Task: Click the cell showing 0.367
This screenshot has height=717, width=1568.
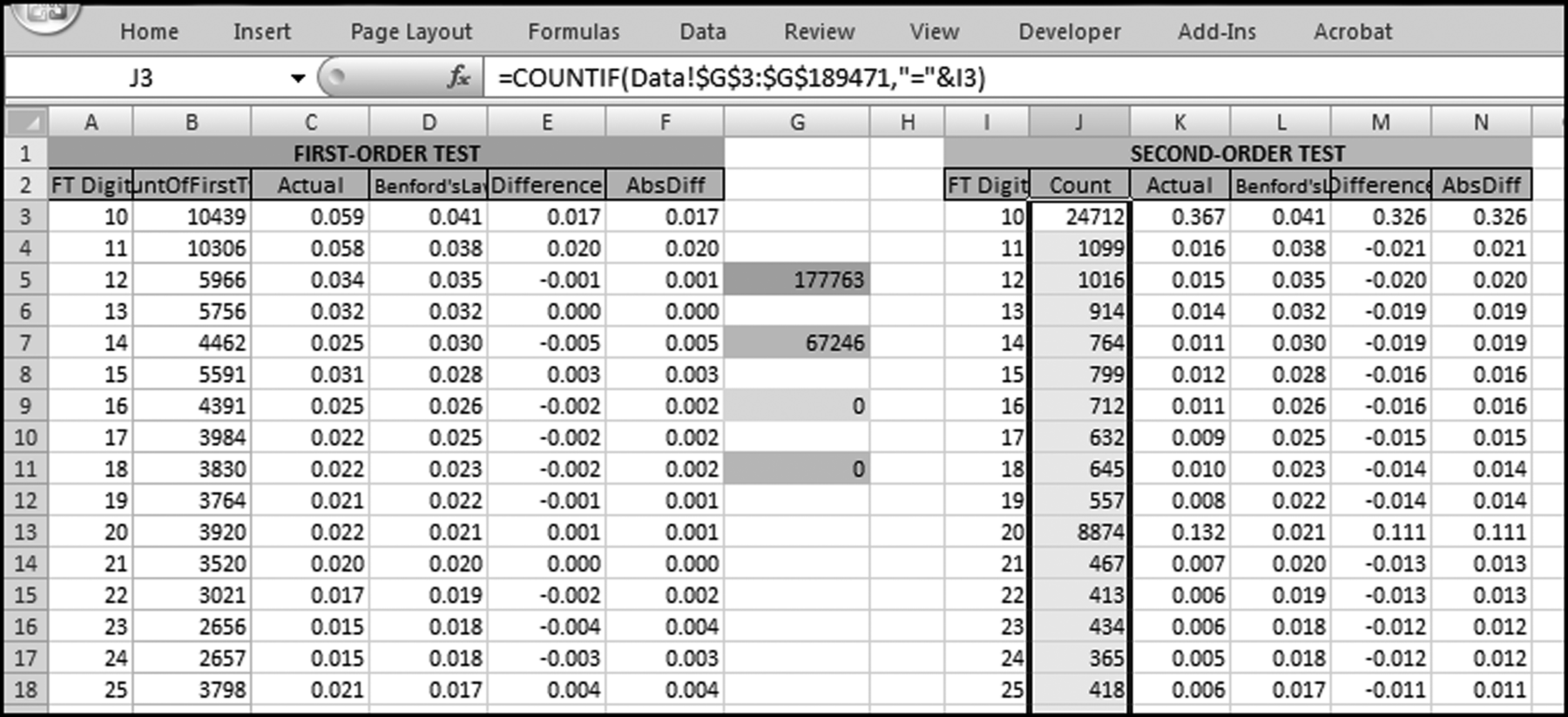Action: point(1180,216)
